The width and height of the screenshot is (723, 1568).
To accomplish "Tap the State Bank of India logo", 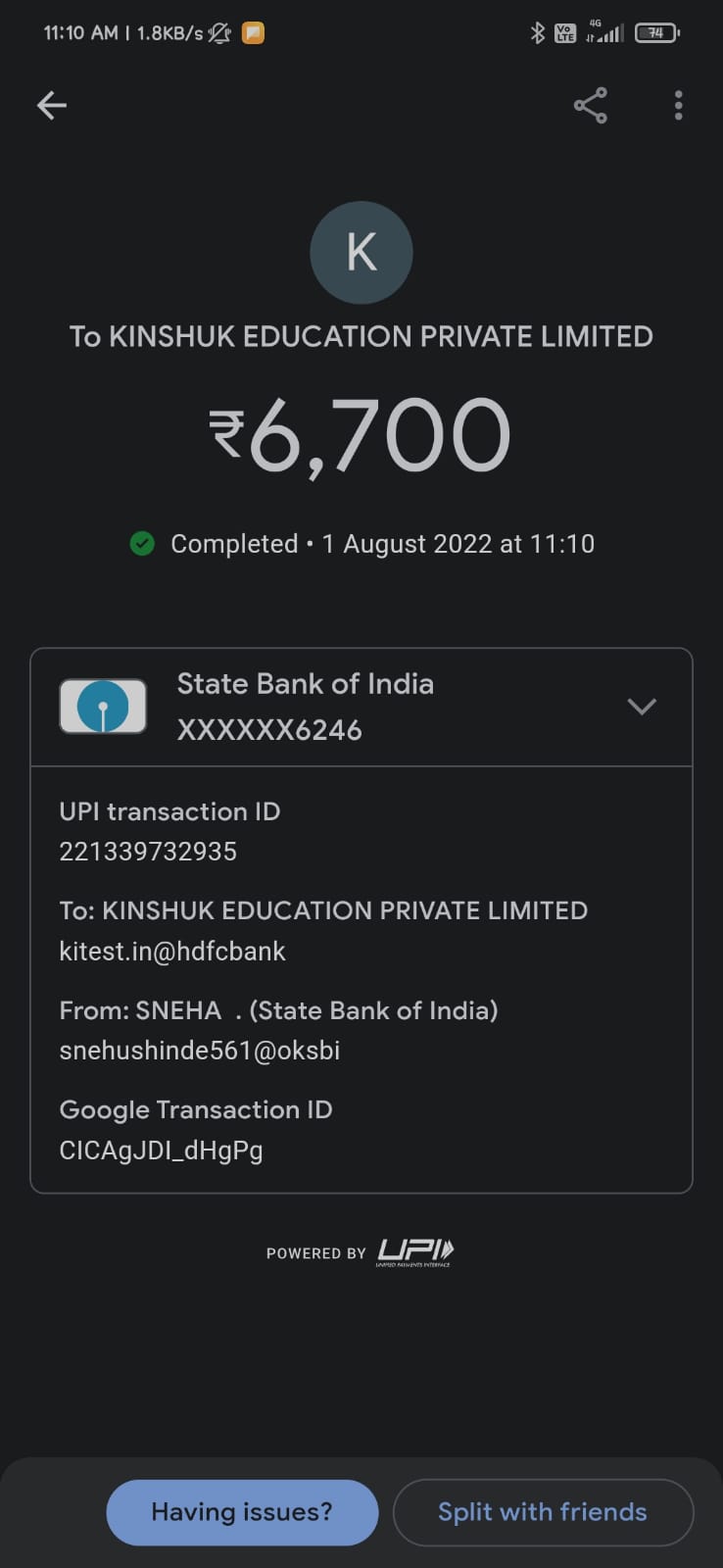I will [x=103, y=706].
